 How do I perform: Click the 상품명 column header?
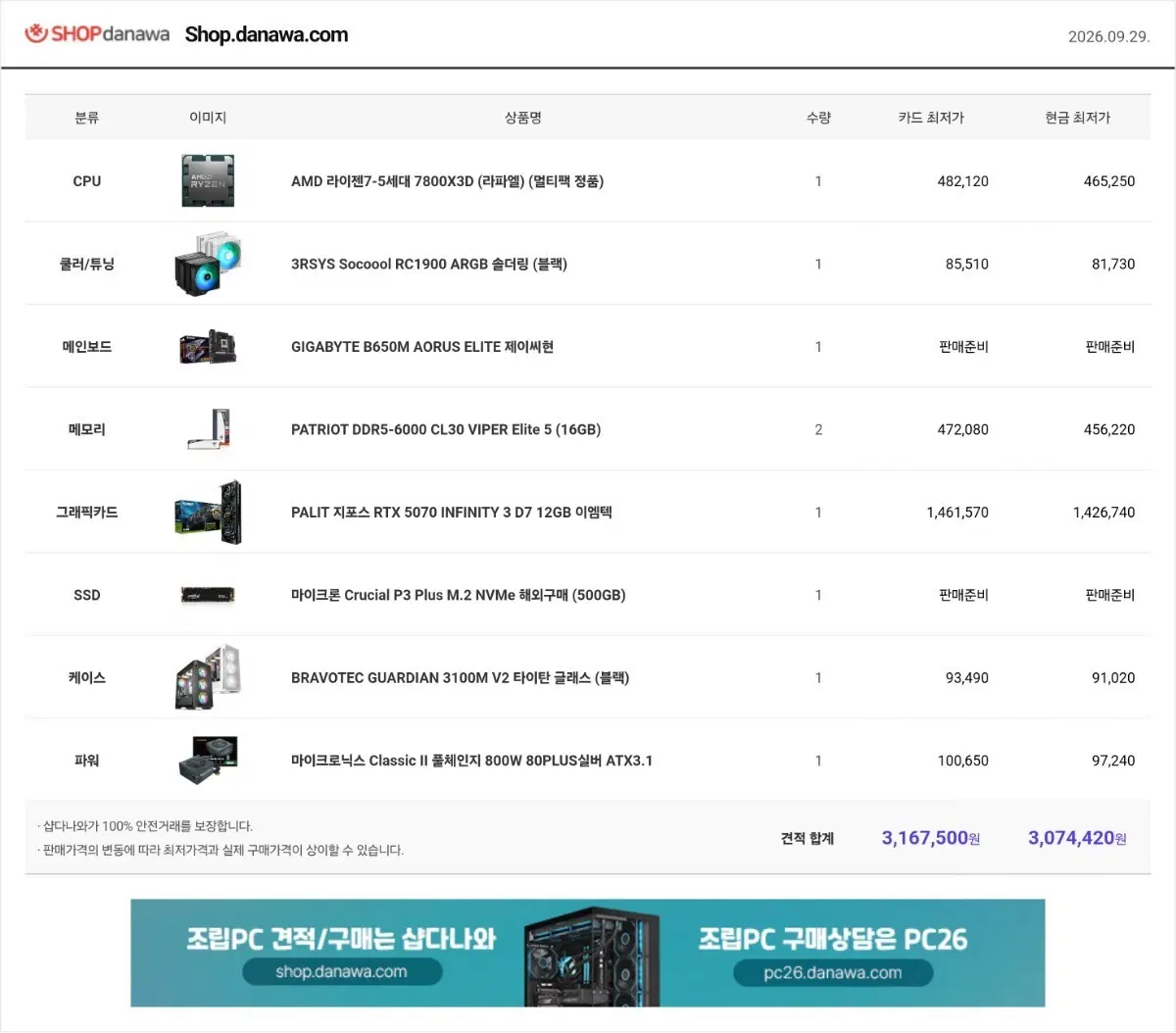[x=523, y=118]
